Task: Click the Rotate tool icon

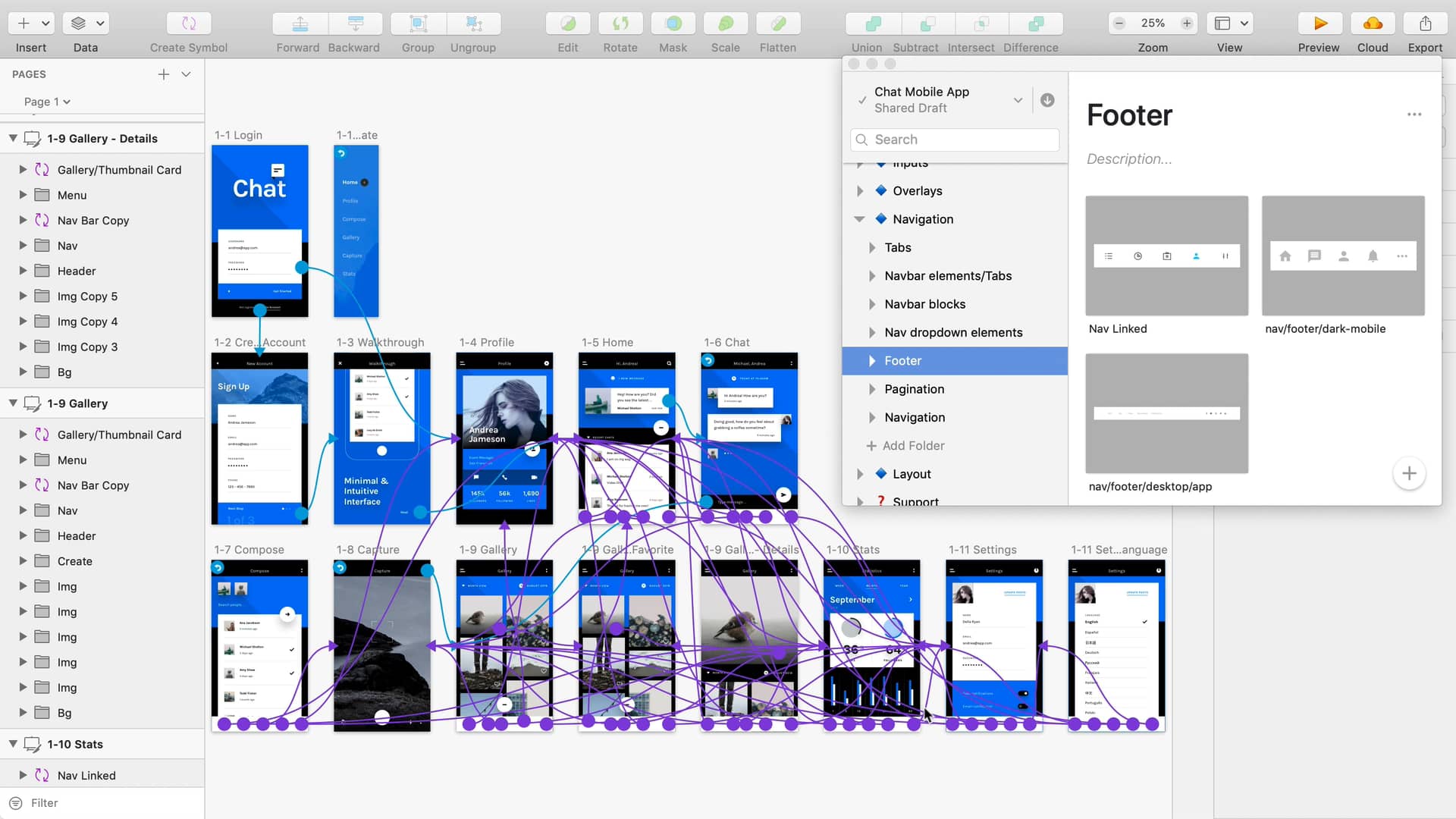Action: coord(620,24)
